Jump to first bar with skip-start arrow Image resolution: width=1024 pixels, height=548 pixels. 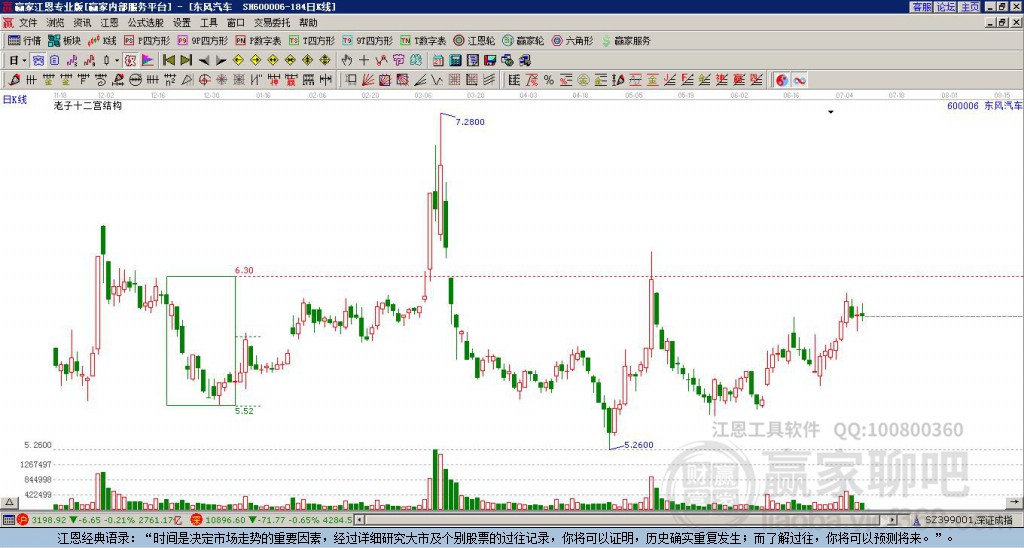tap(168, 61)
